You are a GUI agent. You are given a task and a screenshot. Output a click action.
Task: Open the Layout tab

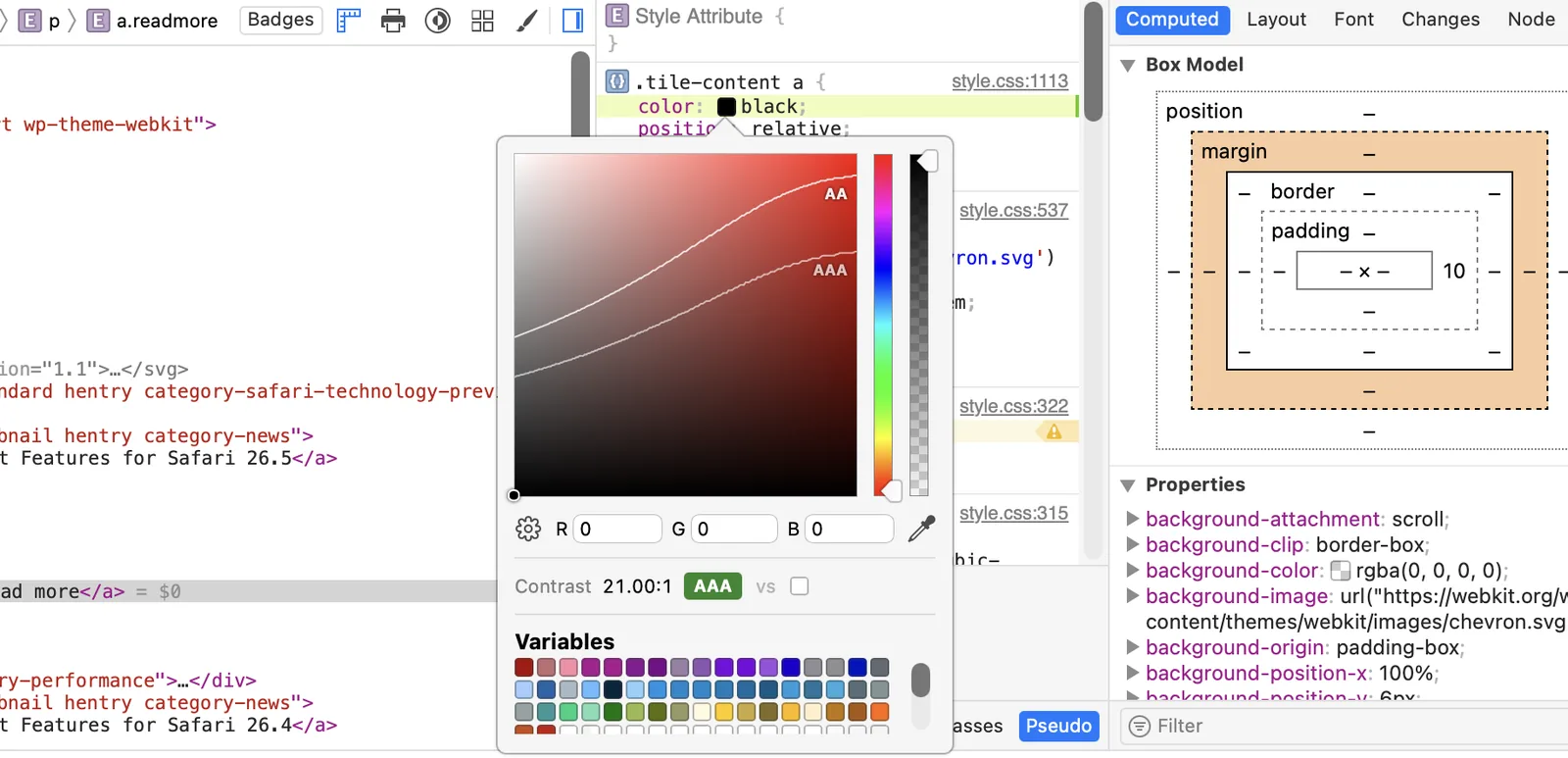(1276, 20)
